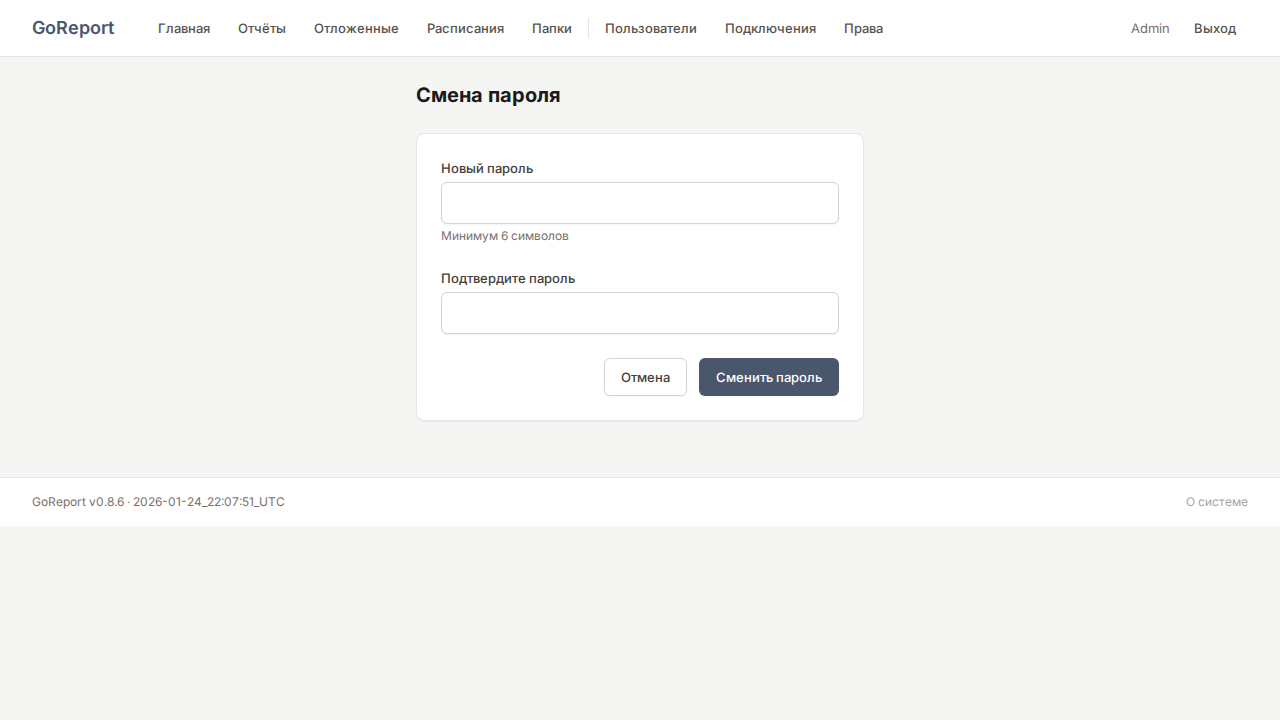Go to the Отчёты section
This screenshot has width=1280, height=720.
[262, 28]
